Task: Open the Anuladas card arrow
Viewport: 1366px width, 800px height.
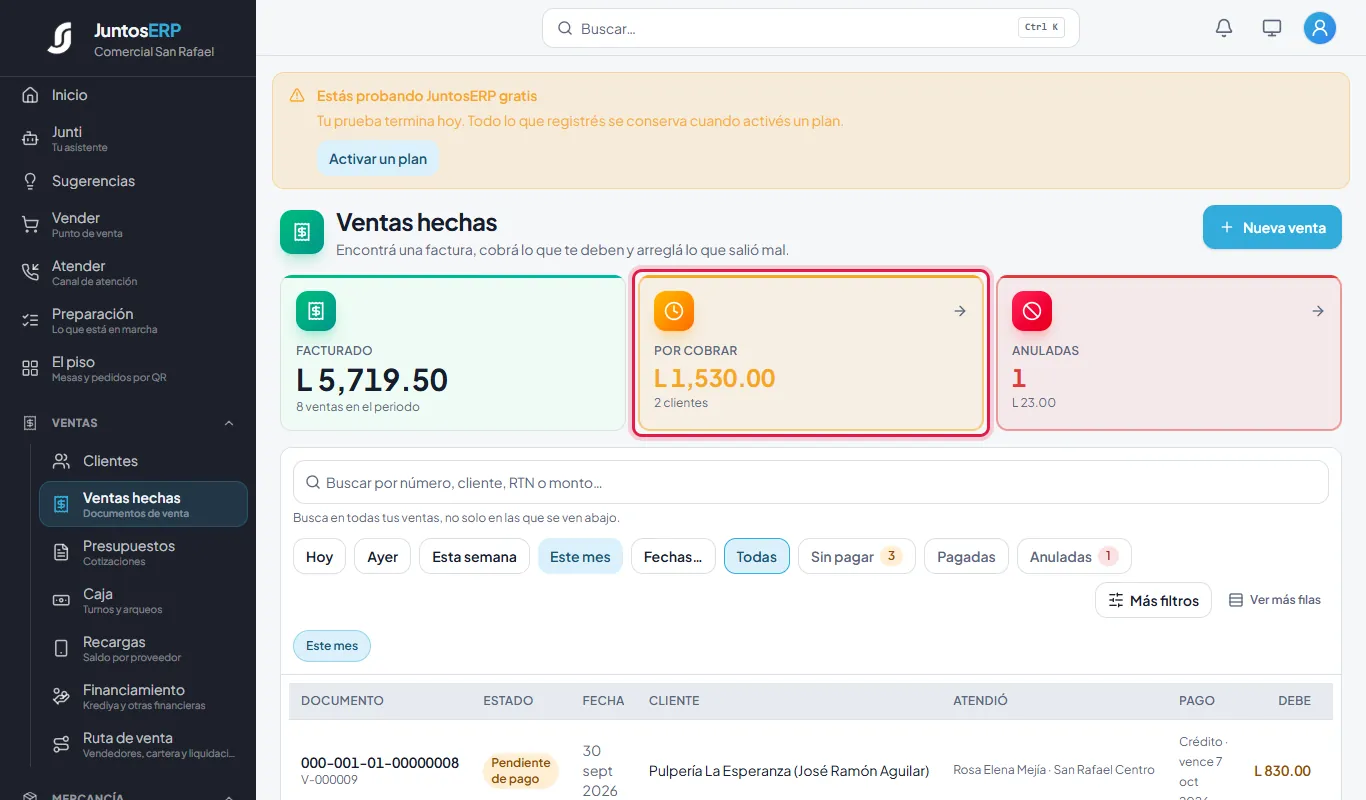Action: pos(1318,311)
